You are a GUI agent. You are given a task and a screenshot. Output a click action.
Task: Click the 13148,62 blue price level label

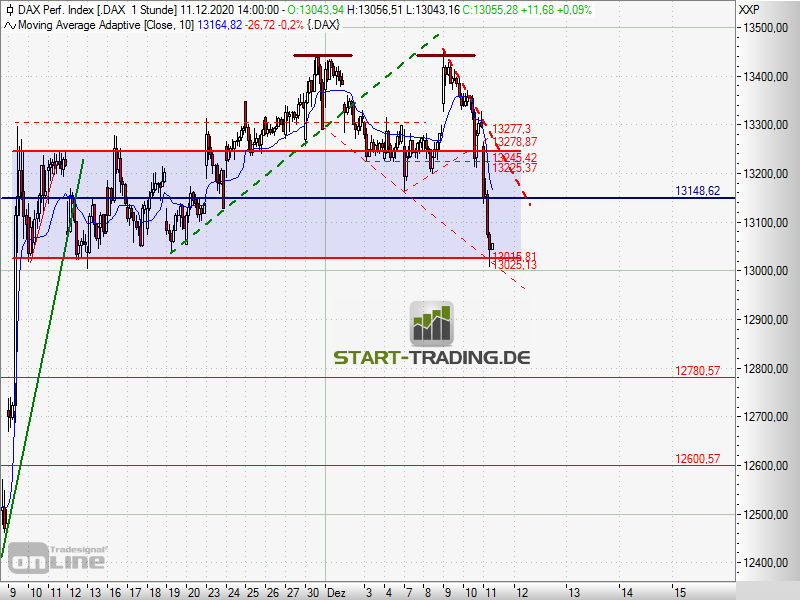coord(698,190)
